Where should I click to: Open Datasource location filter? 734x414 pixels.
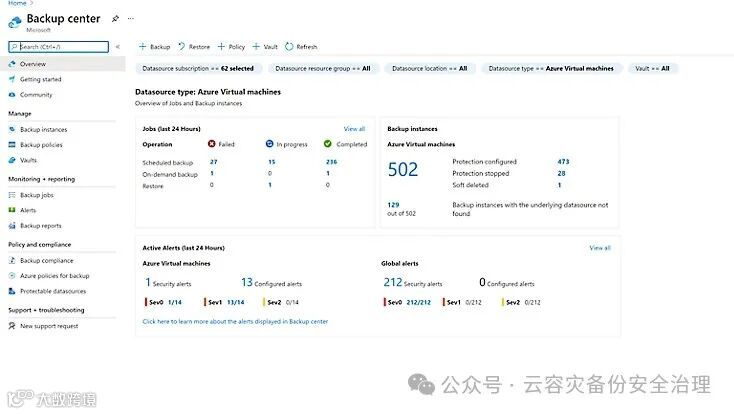(x=430, y=68)
